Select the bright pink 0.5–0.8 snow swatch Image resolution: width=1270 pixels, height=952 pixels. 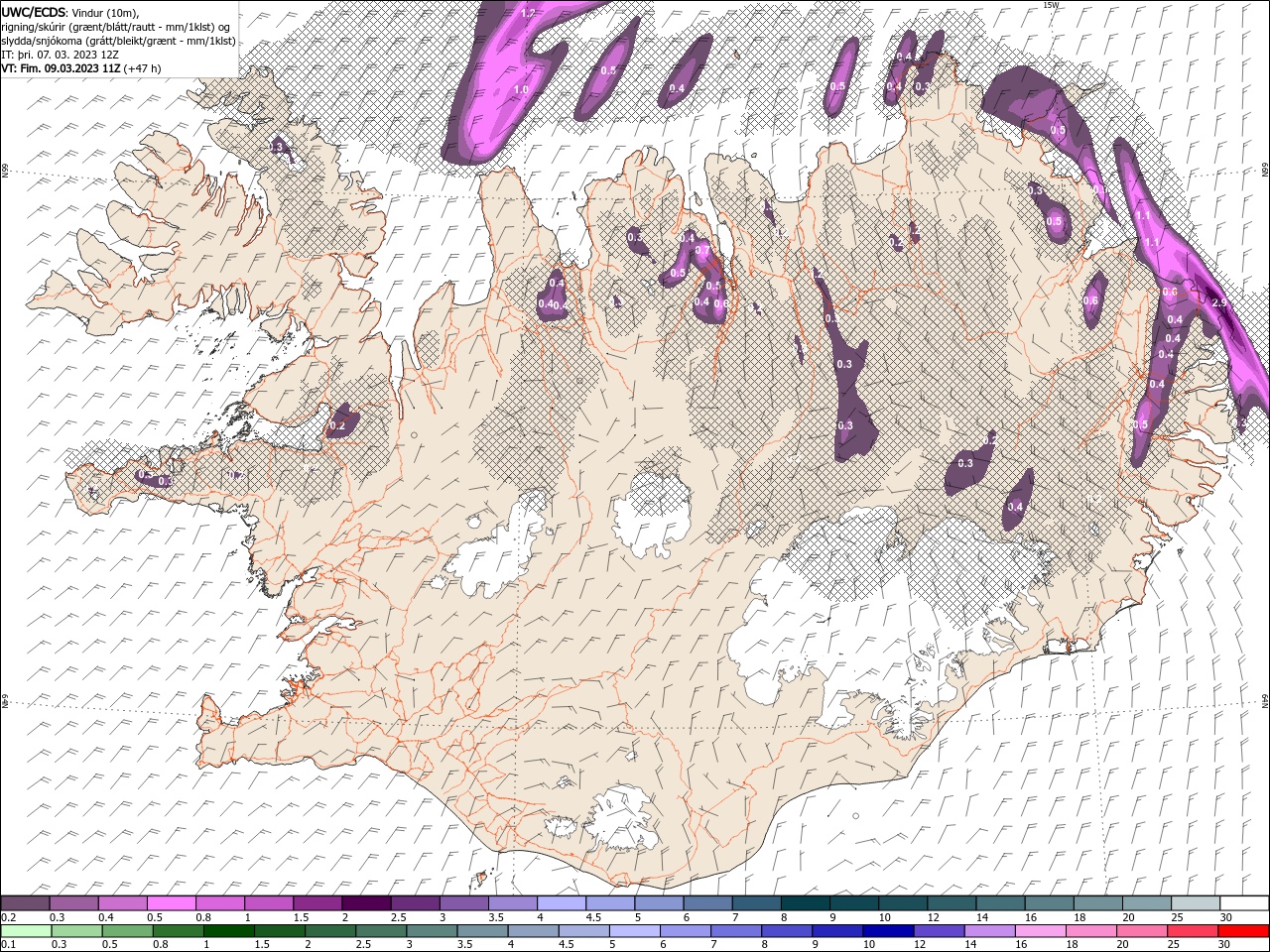pyautogui.click(x=172, y=903)
